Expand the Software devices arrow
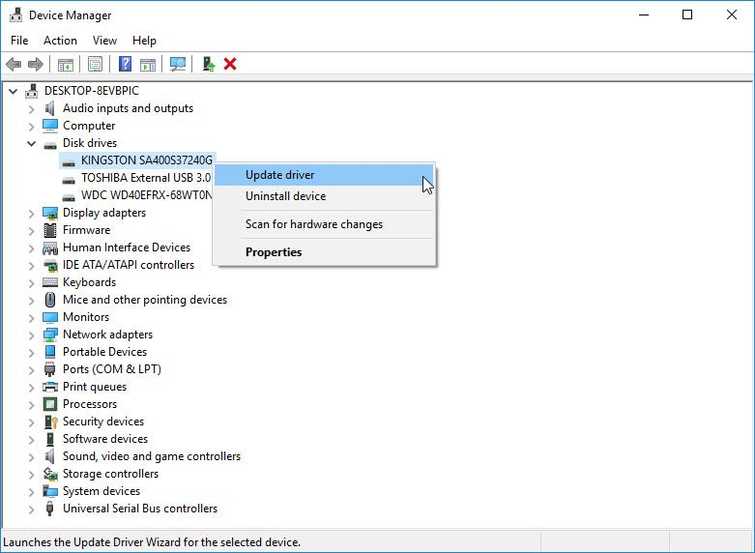Image resolution: width=755 pixels, height=553 pixels. tap(31, 440)
